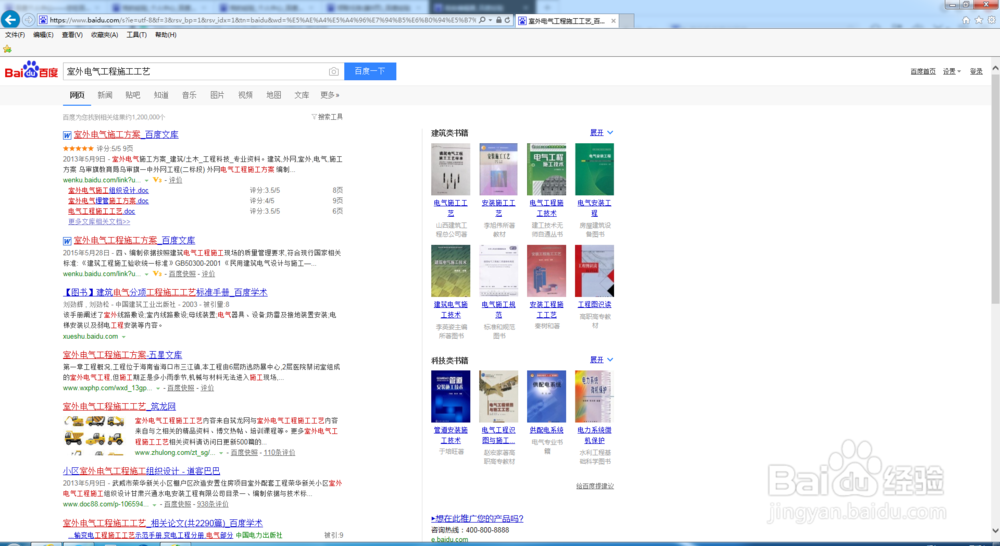Open 建筑电气施工技术 book cover thumbnail
Screen dimensions: 1000x546
451,270
